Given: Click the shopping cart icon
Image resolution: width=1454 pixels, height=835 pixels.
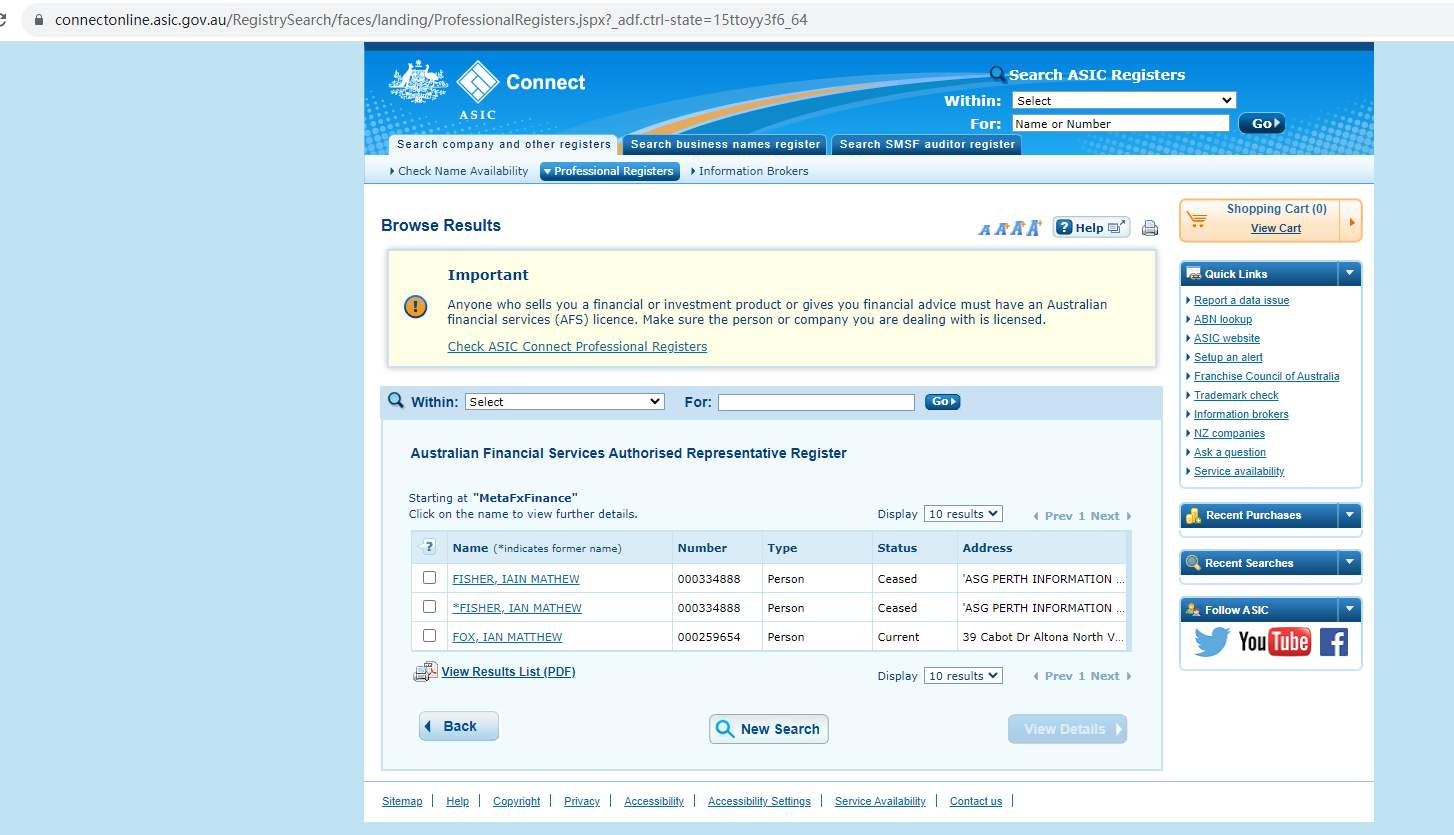Looking at the screenshot, I should 1197,220.
